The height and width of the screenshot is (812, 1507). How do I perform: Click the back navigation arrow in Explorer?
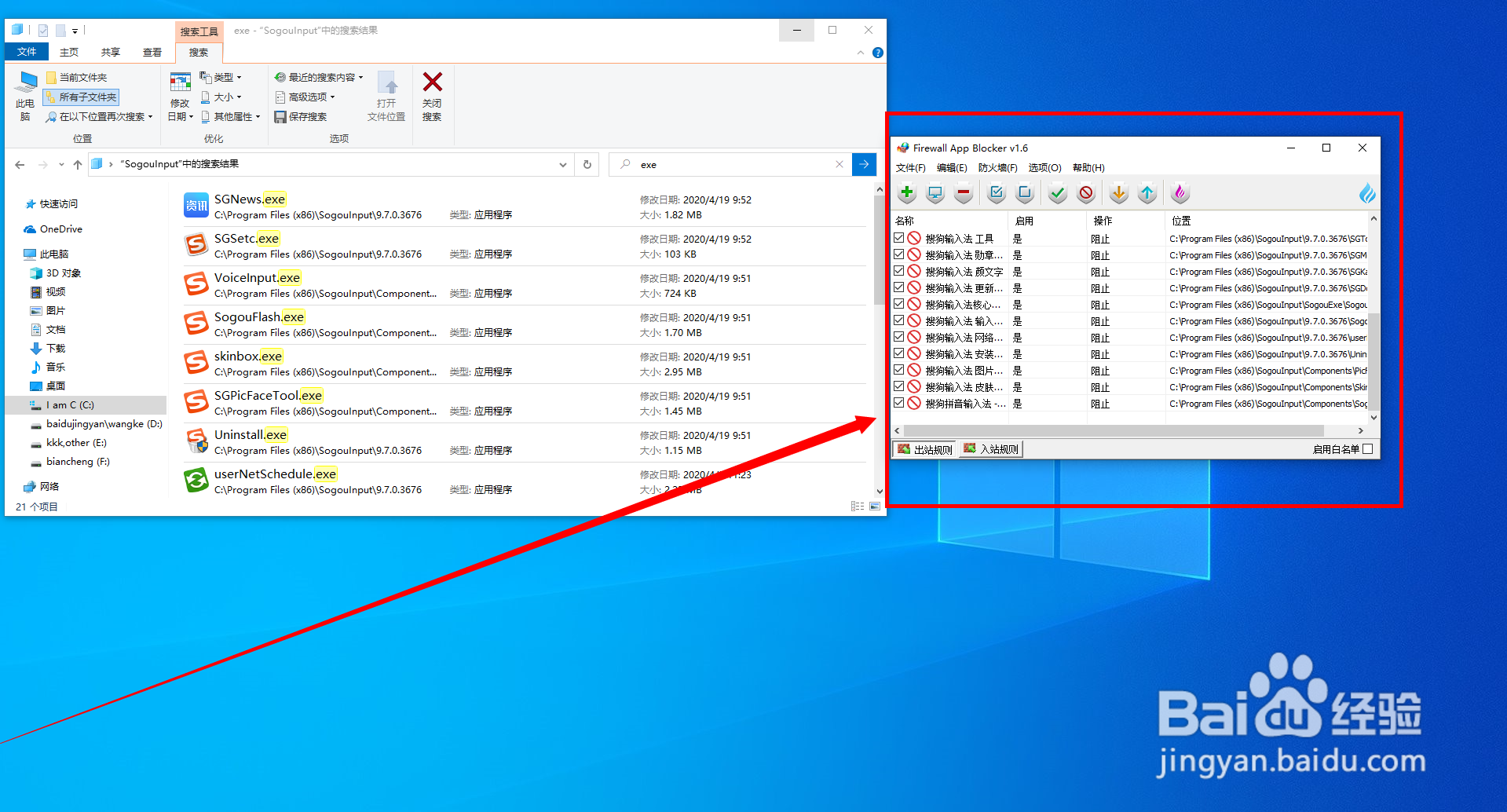point(20,164)
